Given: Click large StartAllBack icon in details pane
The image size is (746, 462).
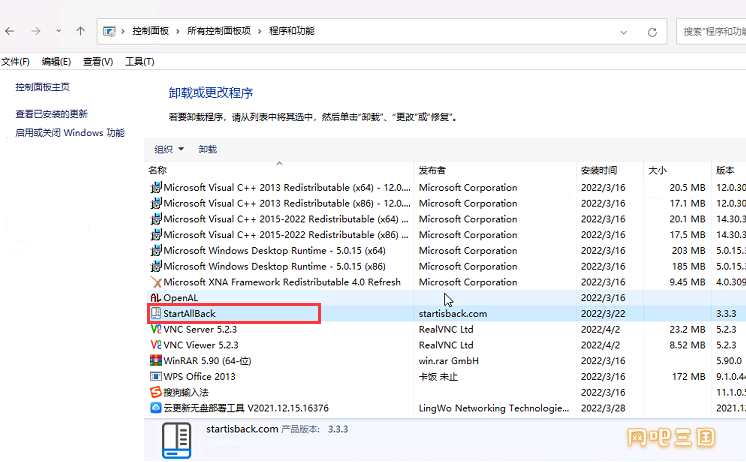Looking at the screenshot, I should (x=177, y=440).
